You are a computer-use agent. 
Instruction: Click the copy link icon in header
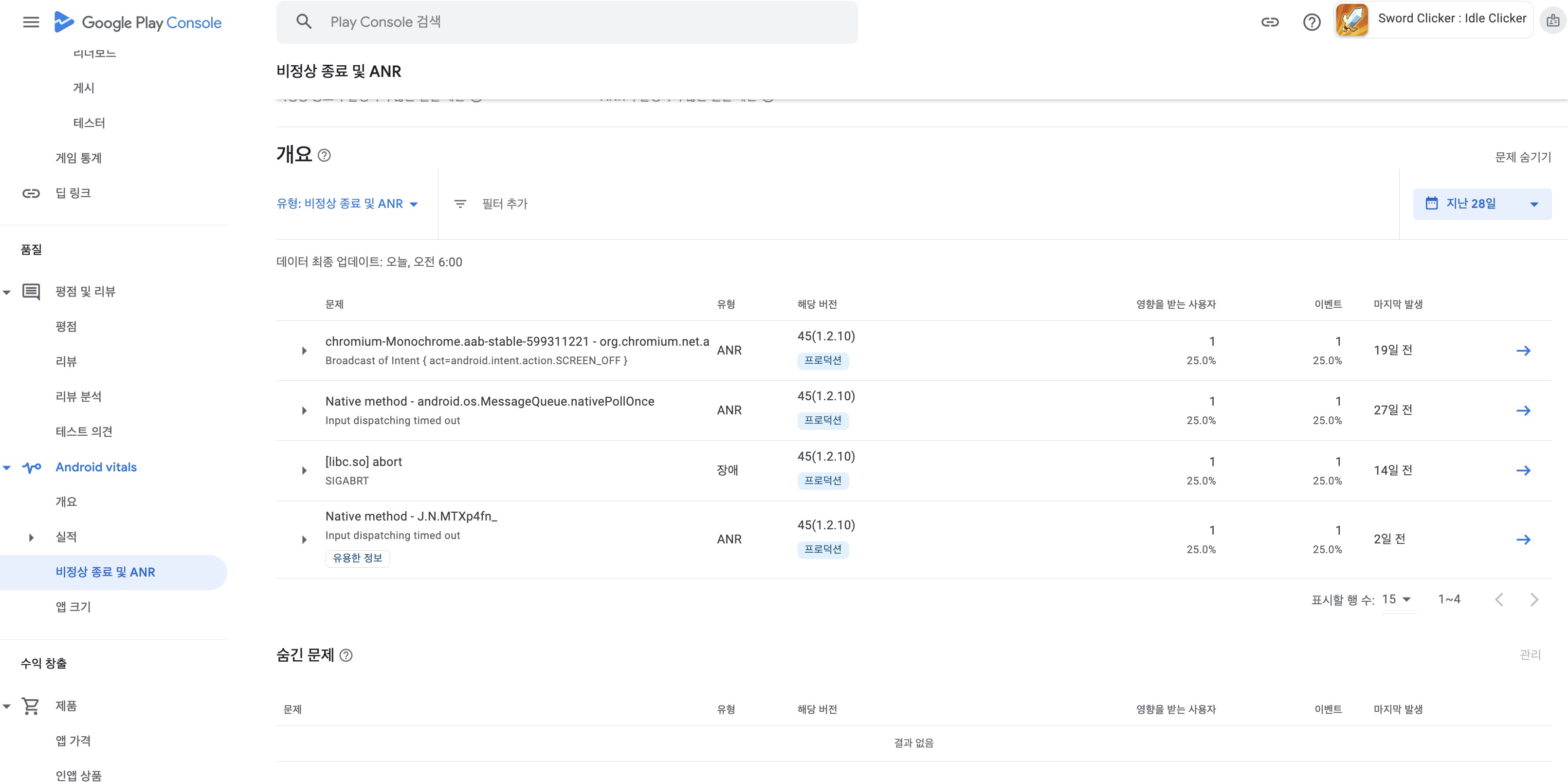pos(1269,22)
